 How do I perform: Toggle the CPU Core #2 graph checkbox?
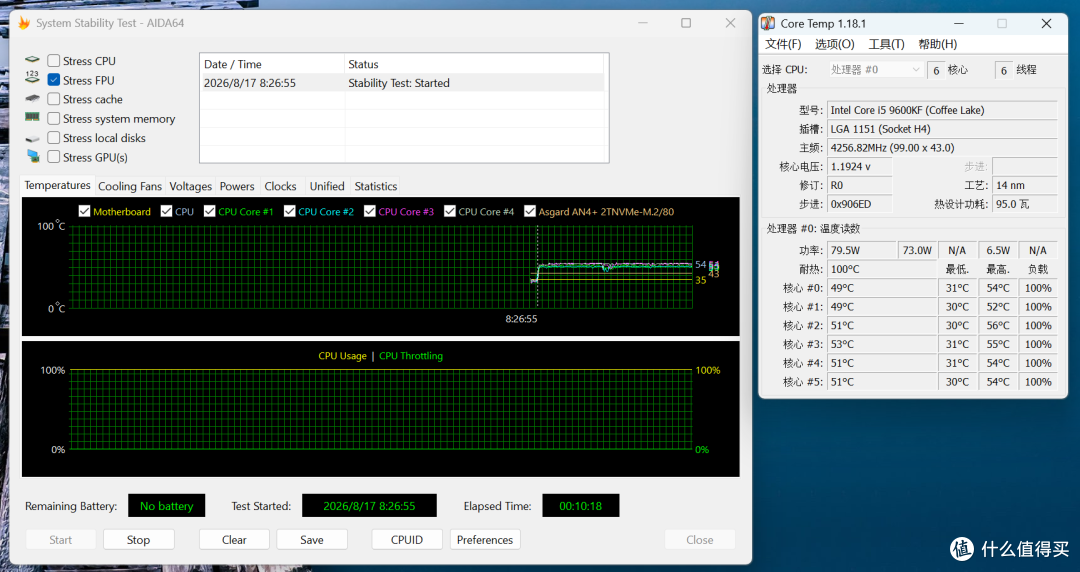pyautogui.click(x=289, y=211)
